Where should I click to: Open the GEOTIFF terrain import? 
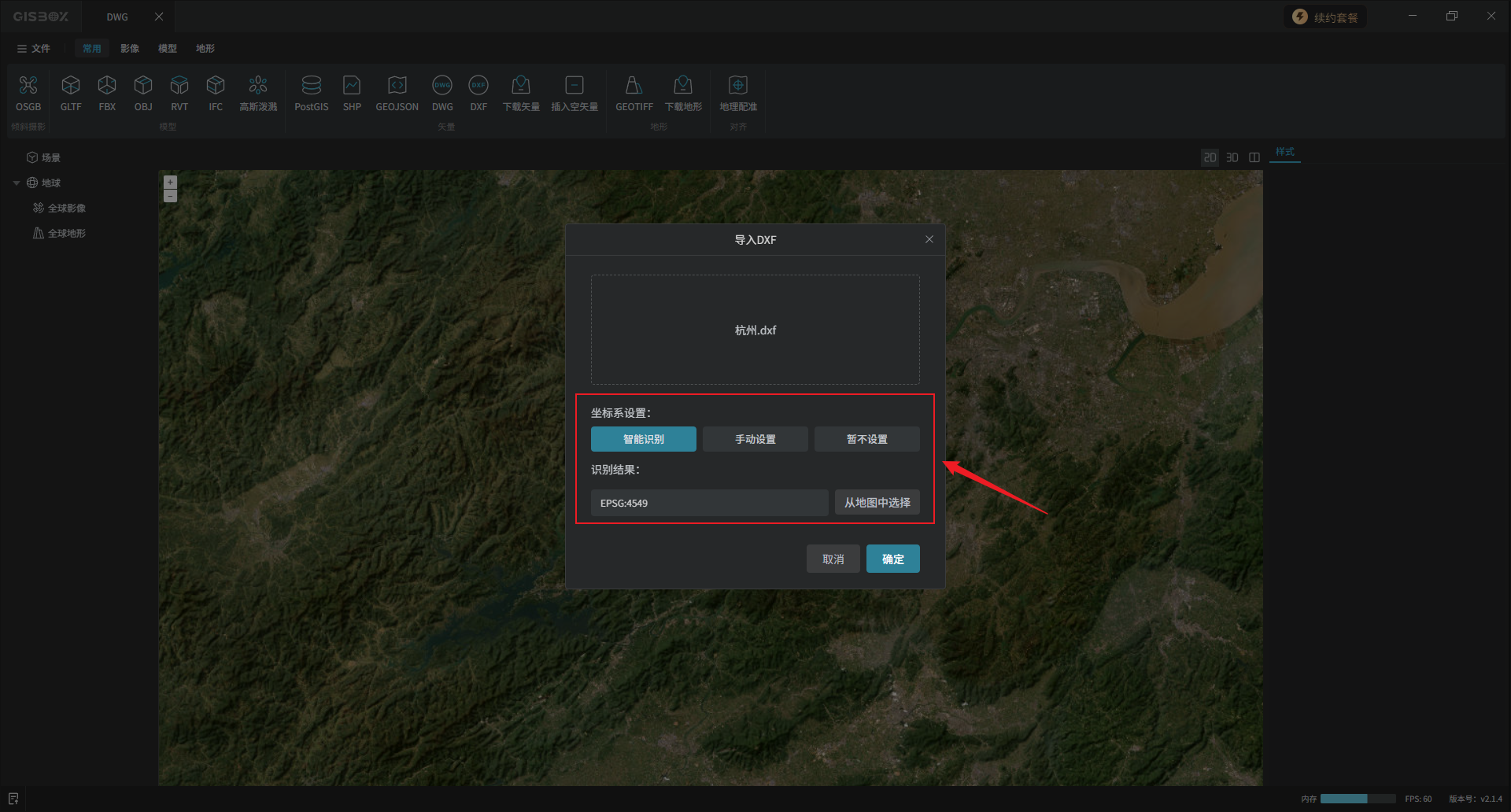pyautogui.click(x=634, y=86)
